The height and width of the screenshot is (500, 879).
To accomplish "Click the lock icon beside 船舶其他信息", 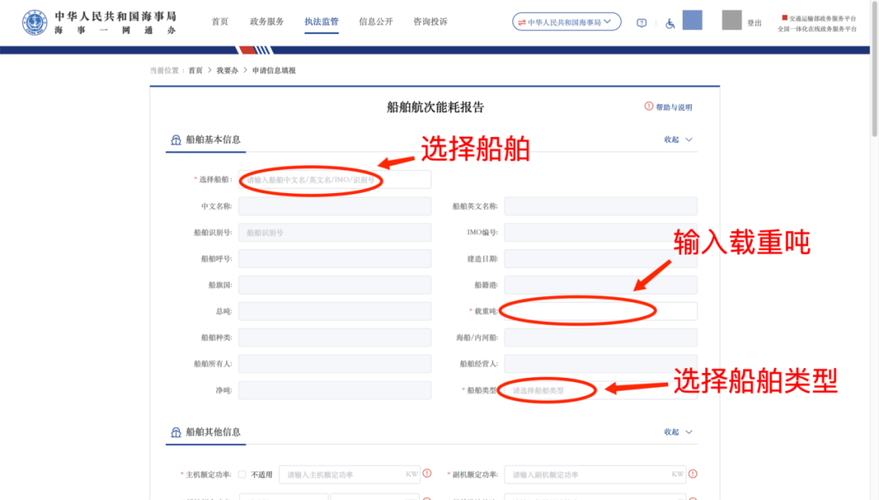I will tap(175, 432).
